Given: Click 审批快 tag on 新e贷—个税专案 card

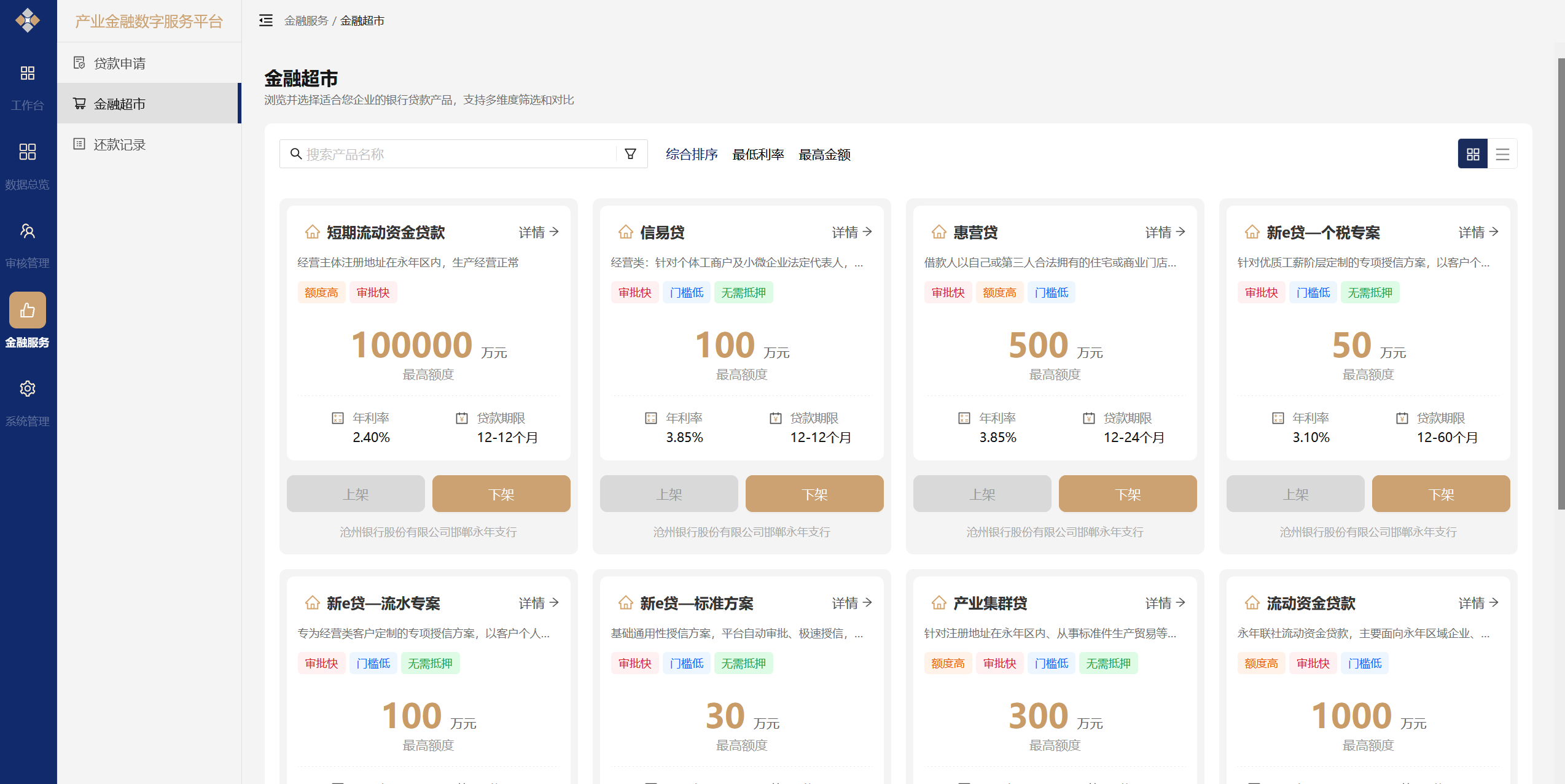Looking at the screenshot, I should click(x=1262, y=293).
